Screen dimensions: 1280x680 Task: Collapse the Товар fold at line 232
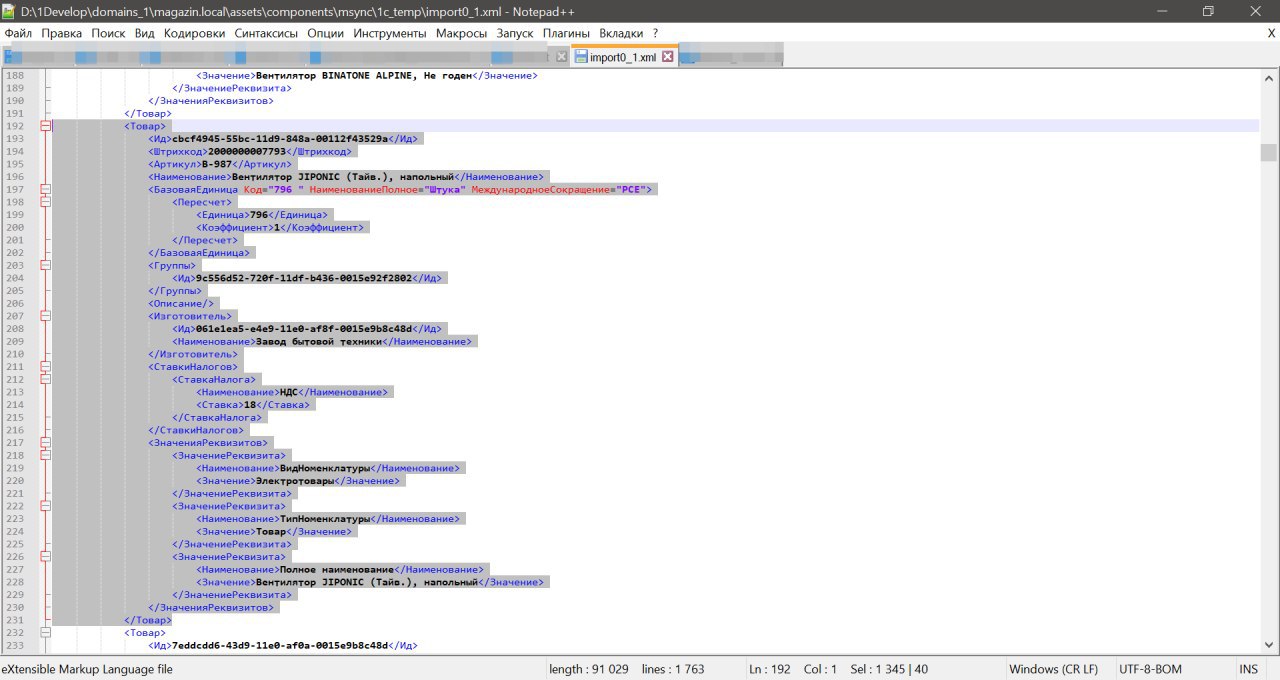pos(45,633)
